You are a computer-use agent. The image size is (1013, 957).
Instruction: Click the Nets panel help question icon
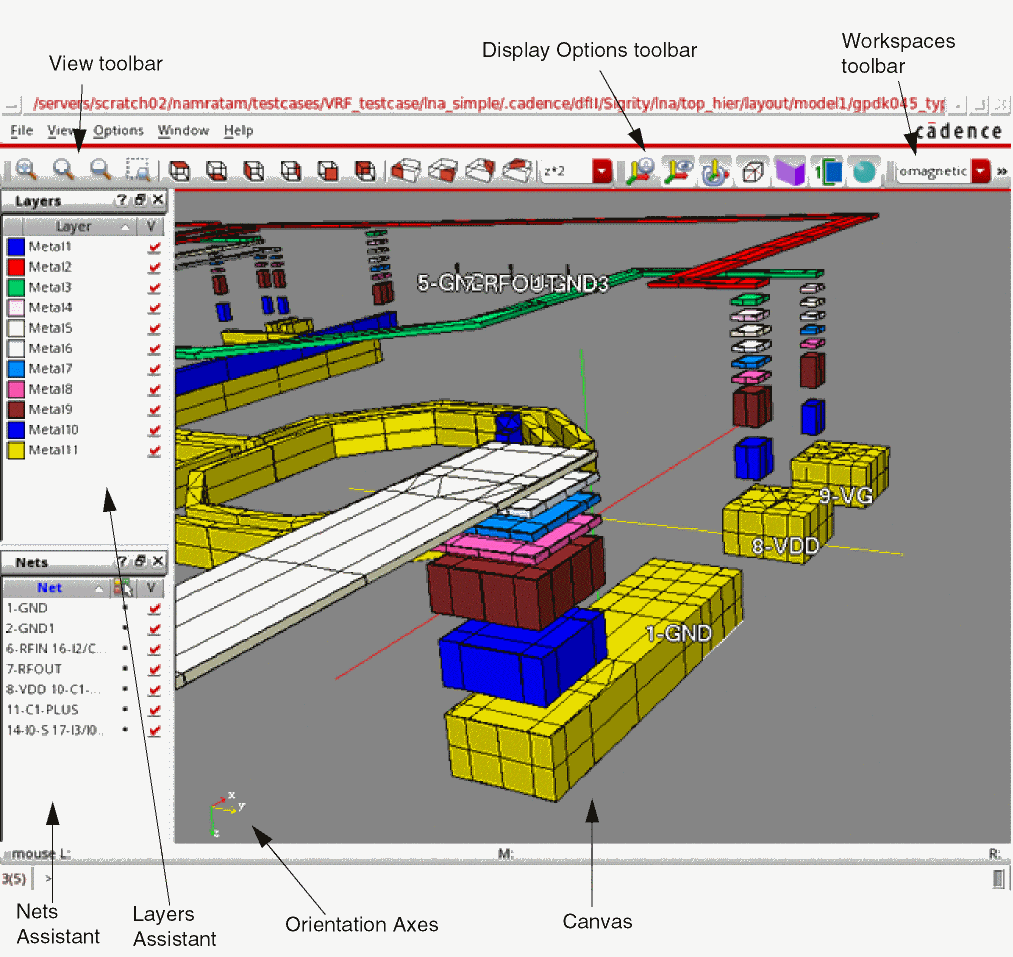point(121,562)
